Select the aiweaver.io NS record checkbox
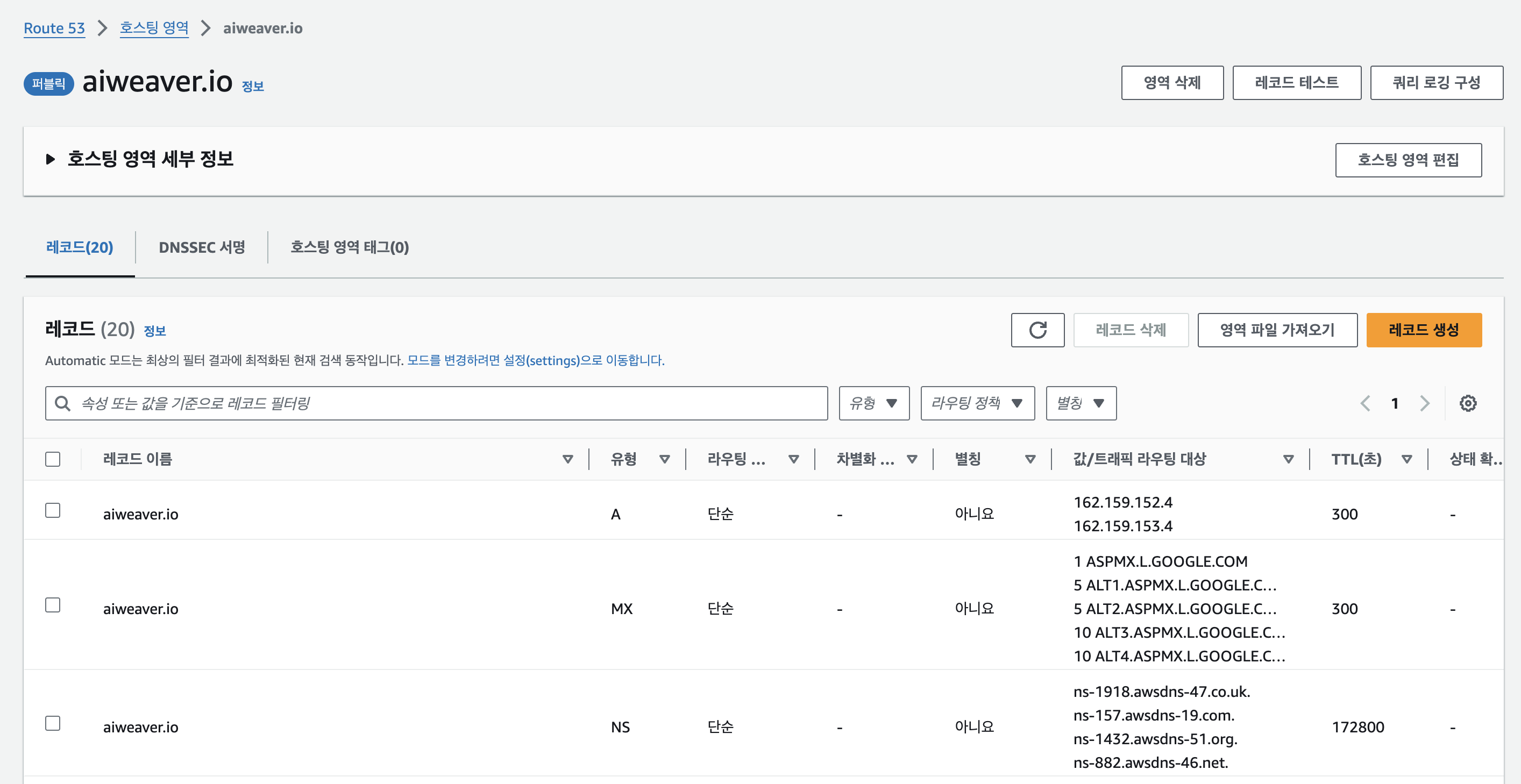 pyautogui.click(x=53, y=723)
